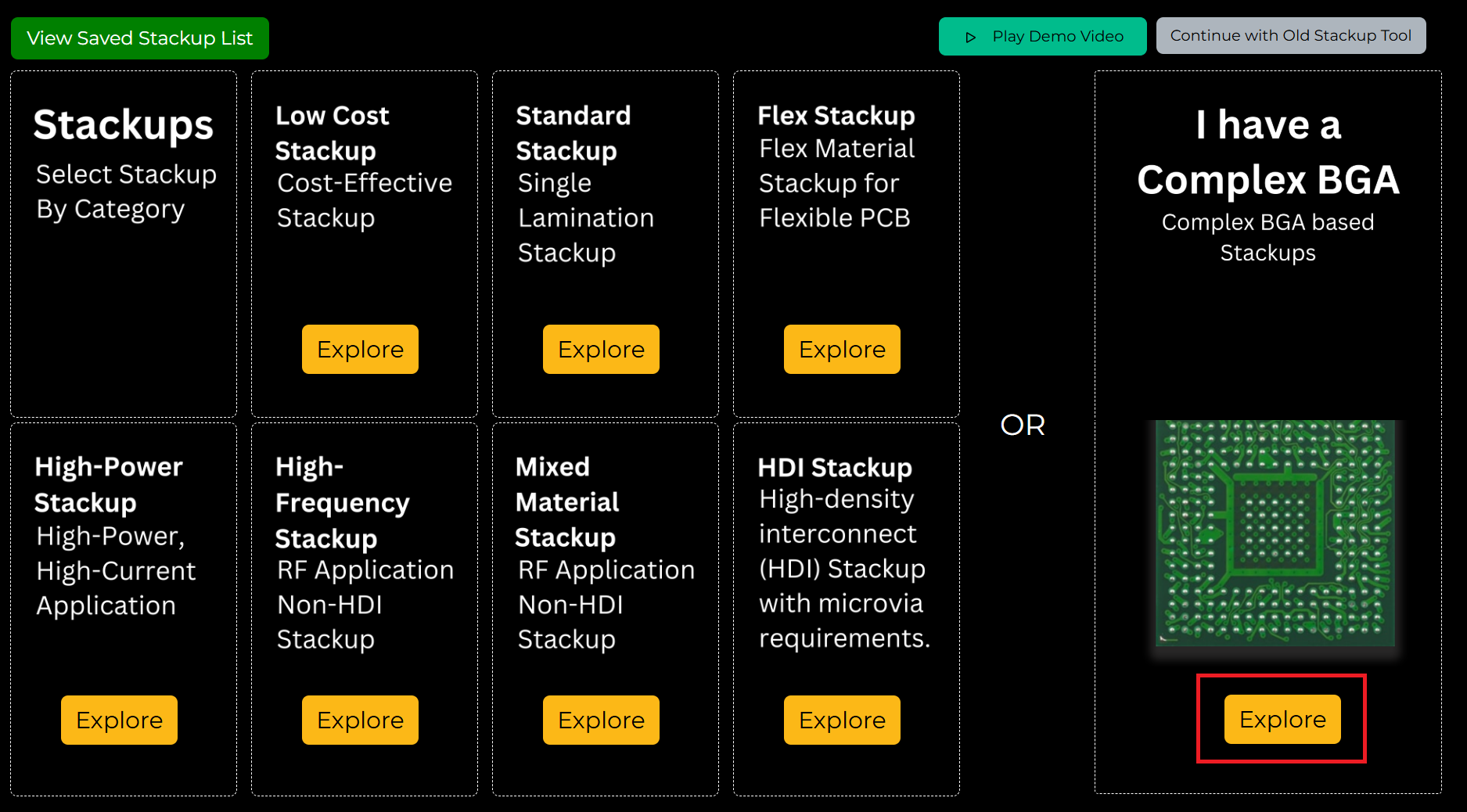Play the Demo Video

tap(1042, 36)
